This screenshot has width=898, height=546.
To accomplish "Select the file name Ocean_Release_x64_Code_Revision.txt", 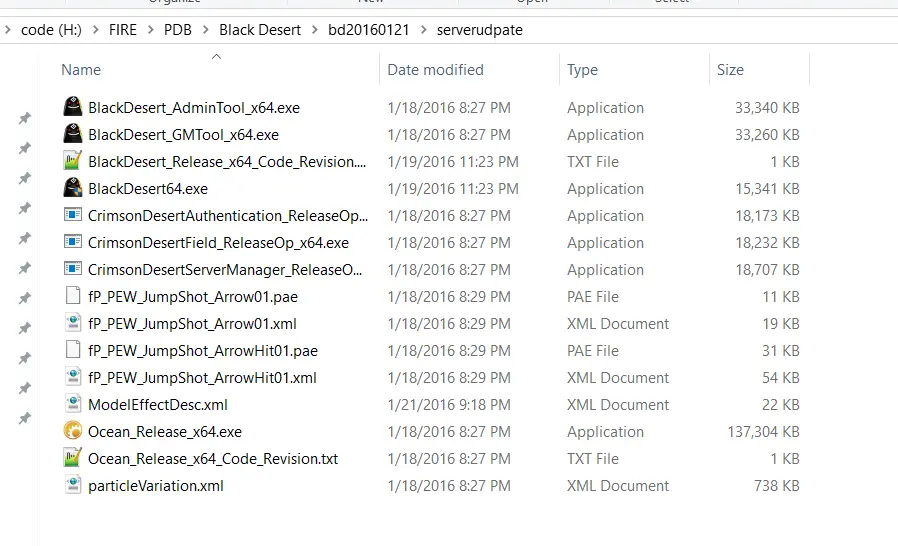I will click(x=213, y=458).
